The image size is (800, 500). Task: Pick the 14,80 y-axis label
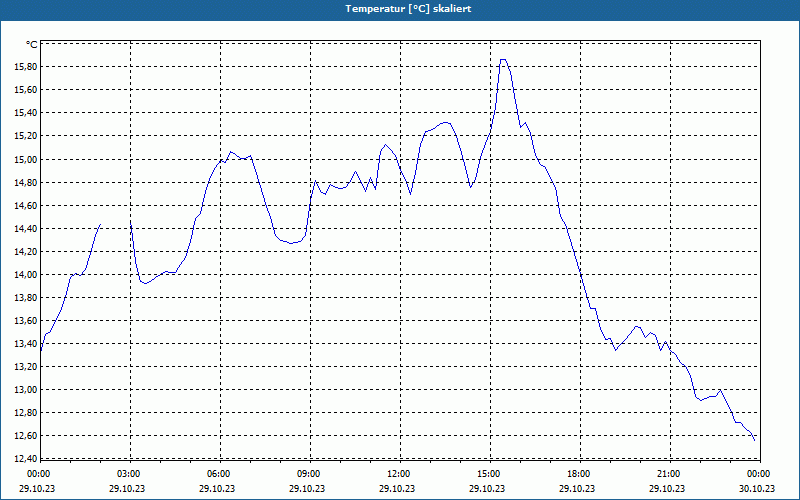pyautogui.click(x=25, y=182)
